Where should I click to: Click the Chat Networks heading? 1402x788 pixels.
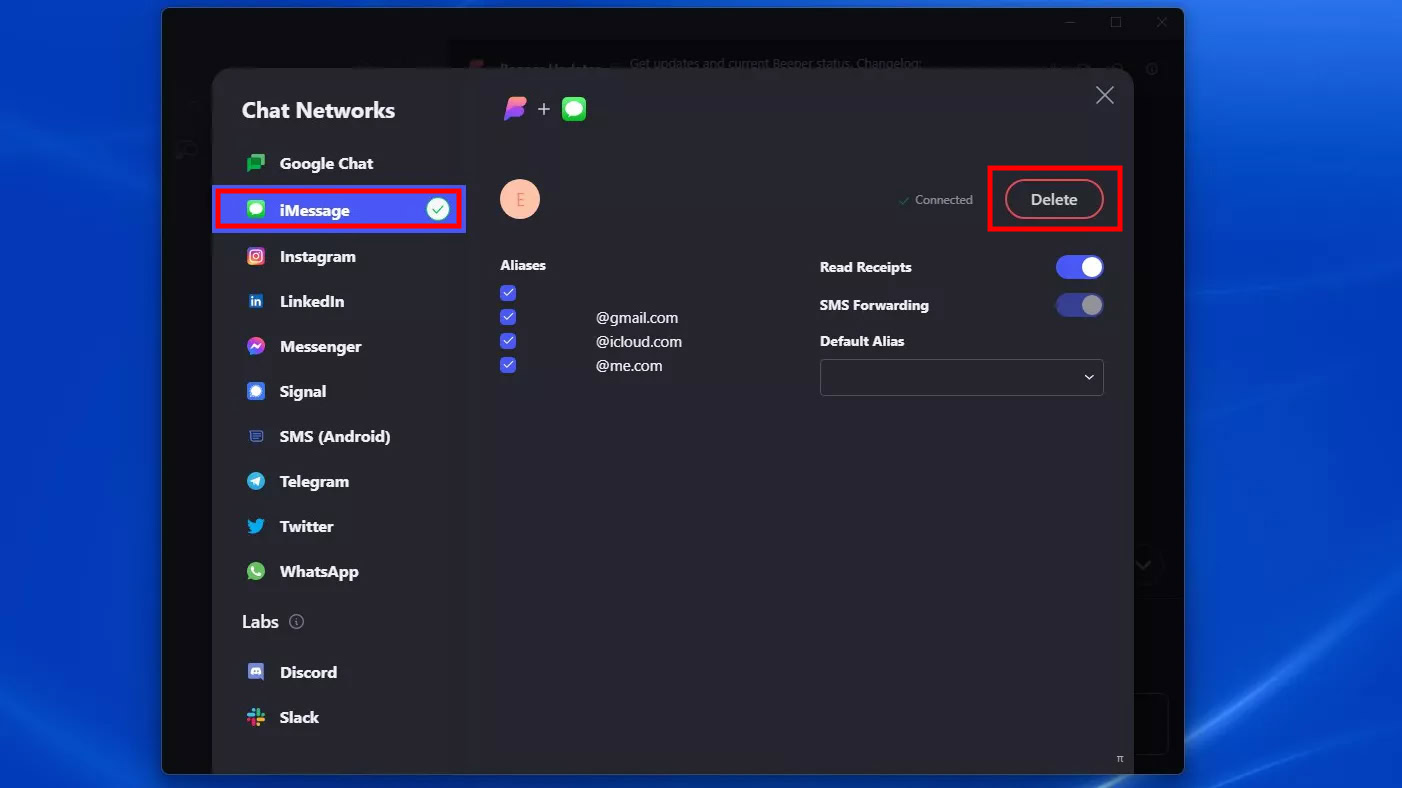pos(318,110)
